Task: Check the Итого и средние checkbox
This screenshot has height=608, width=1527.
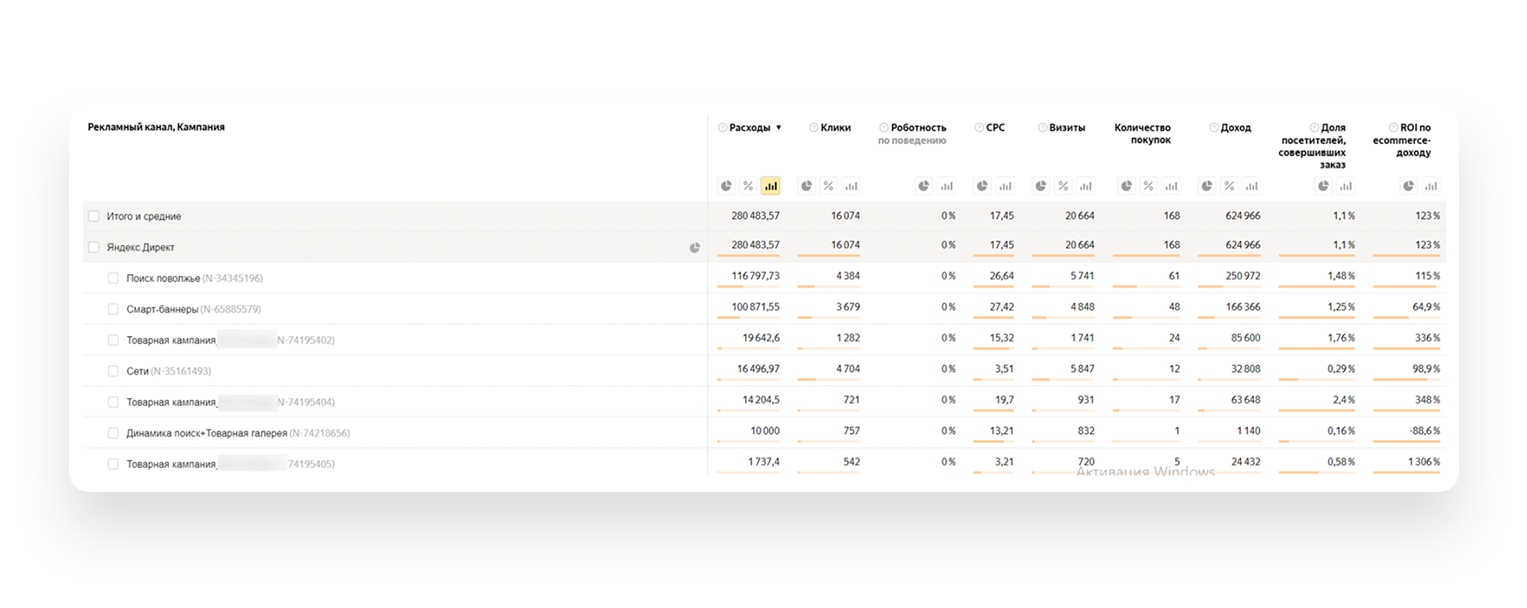Action: click(94, 216)
